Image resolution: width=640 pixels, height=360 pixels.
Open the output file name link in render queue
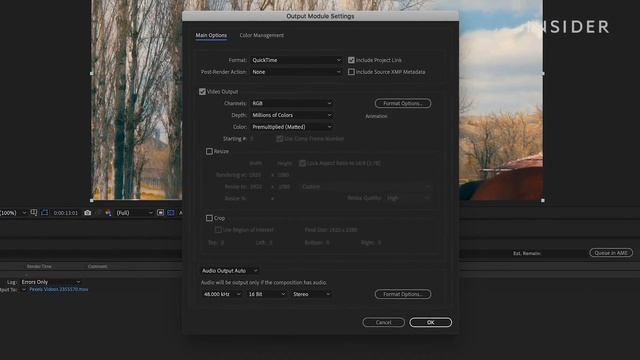coord(58,289)
